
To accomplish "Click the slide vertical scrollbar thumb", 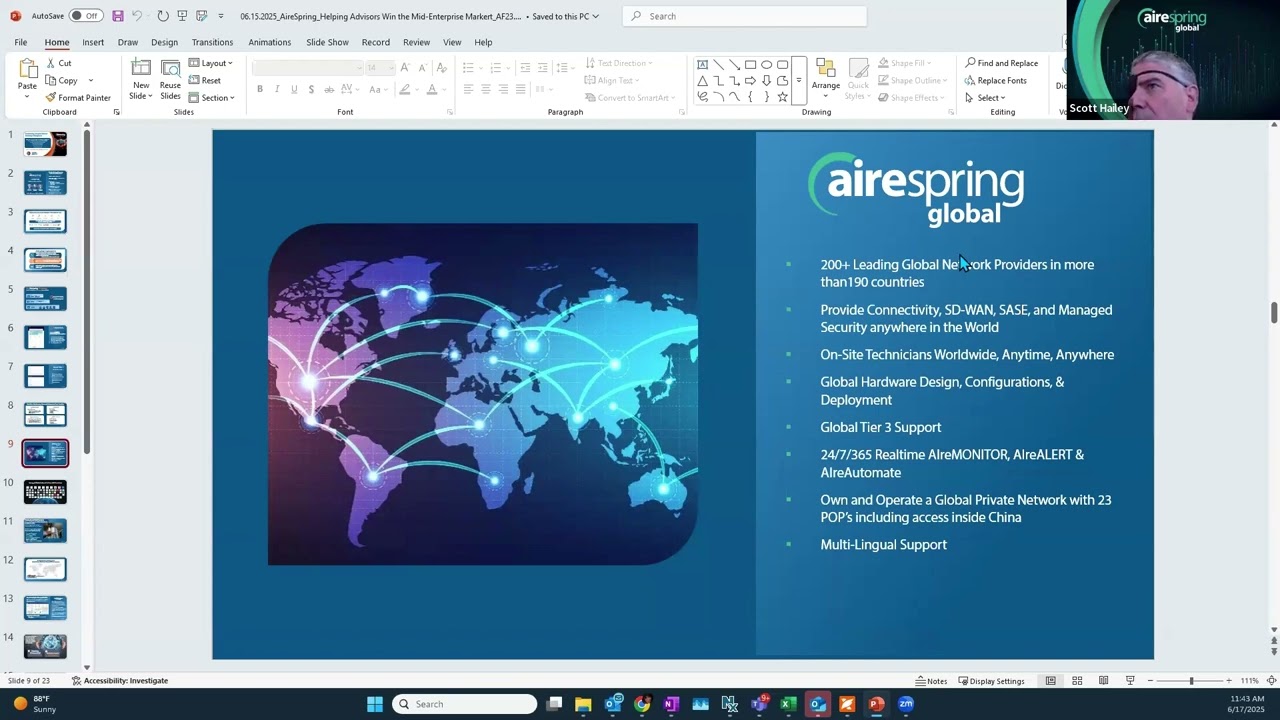I will 1274,312.
